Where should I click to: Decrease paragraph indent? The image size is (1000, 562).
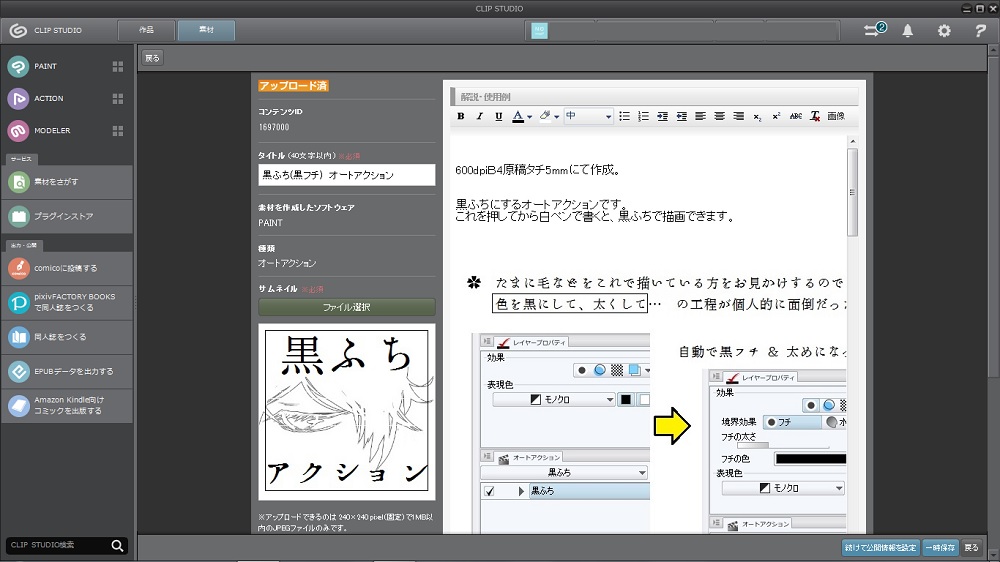click(x=682, y=116)
